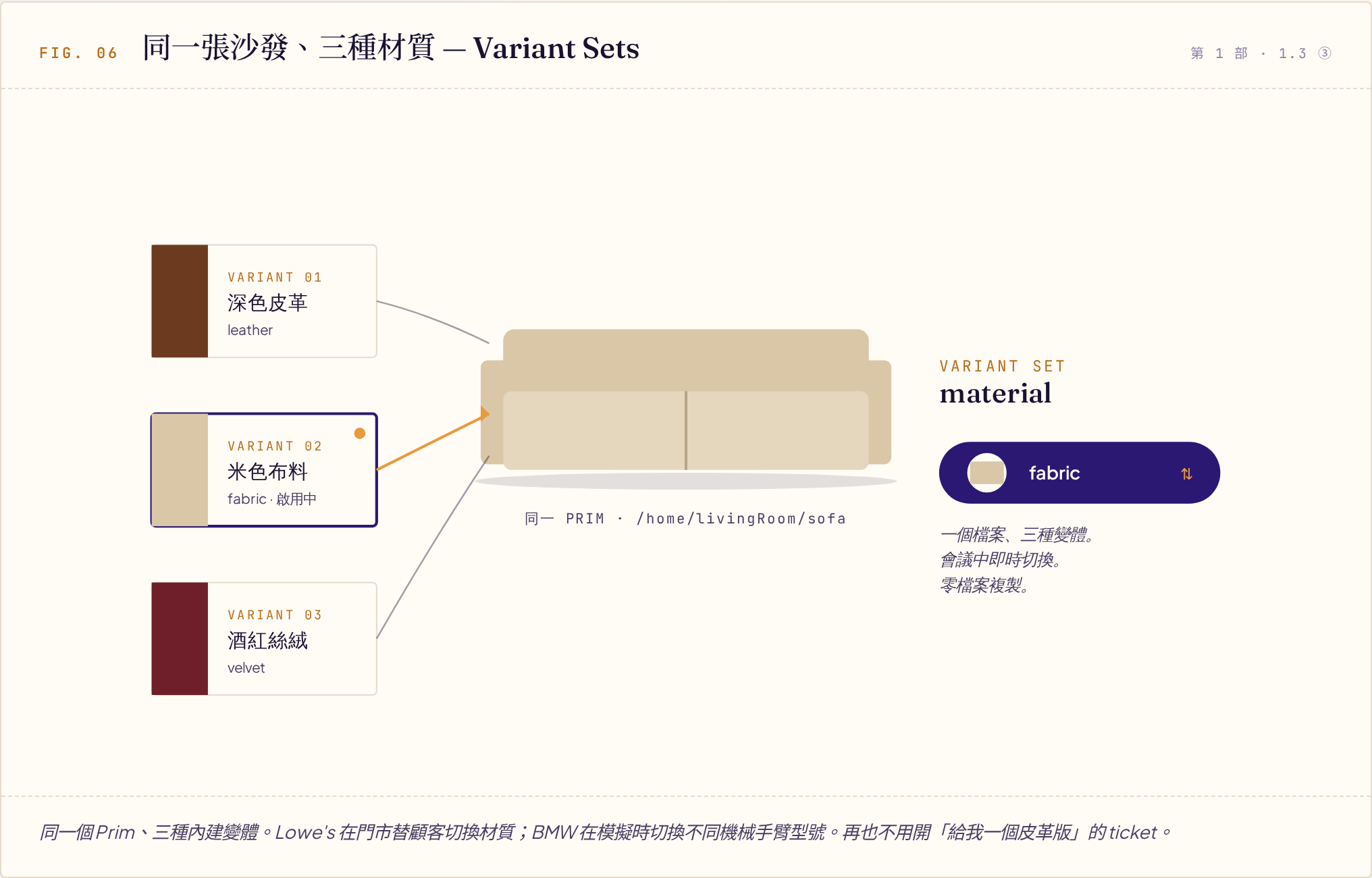The height and width of the screenshot is (878, 1372).
Task: Click the prim path /home/livingRoom/sofa
Action: pyautogui.click(x=741, y=519)
